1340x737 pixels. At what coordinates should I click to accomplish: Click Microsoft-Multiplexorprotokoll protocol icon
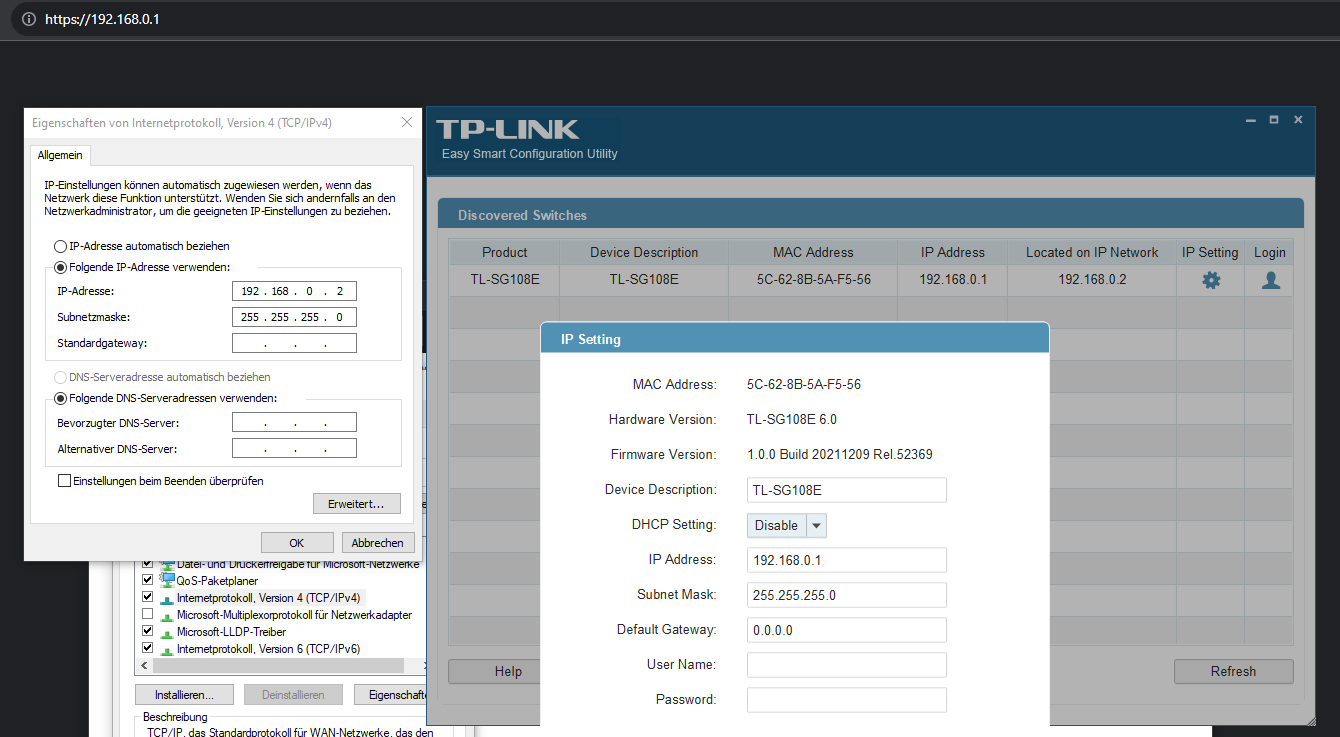click(167, 615)
